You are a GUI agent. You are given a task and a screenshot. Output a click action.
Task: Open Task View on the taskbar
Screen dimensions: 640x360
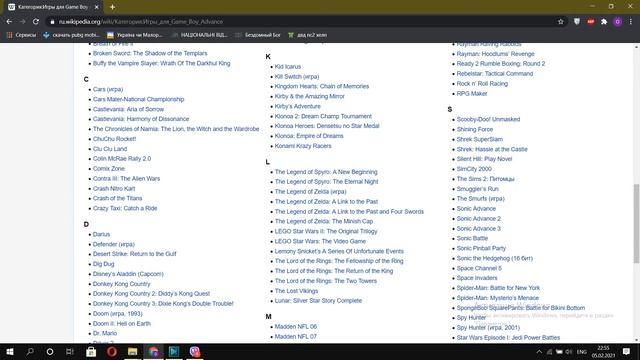pos(70,351)
